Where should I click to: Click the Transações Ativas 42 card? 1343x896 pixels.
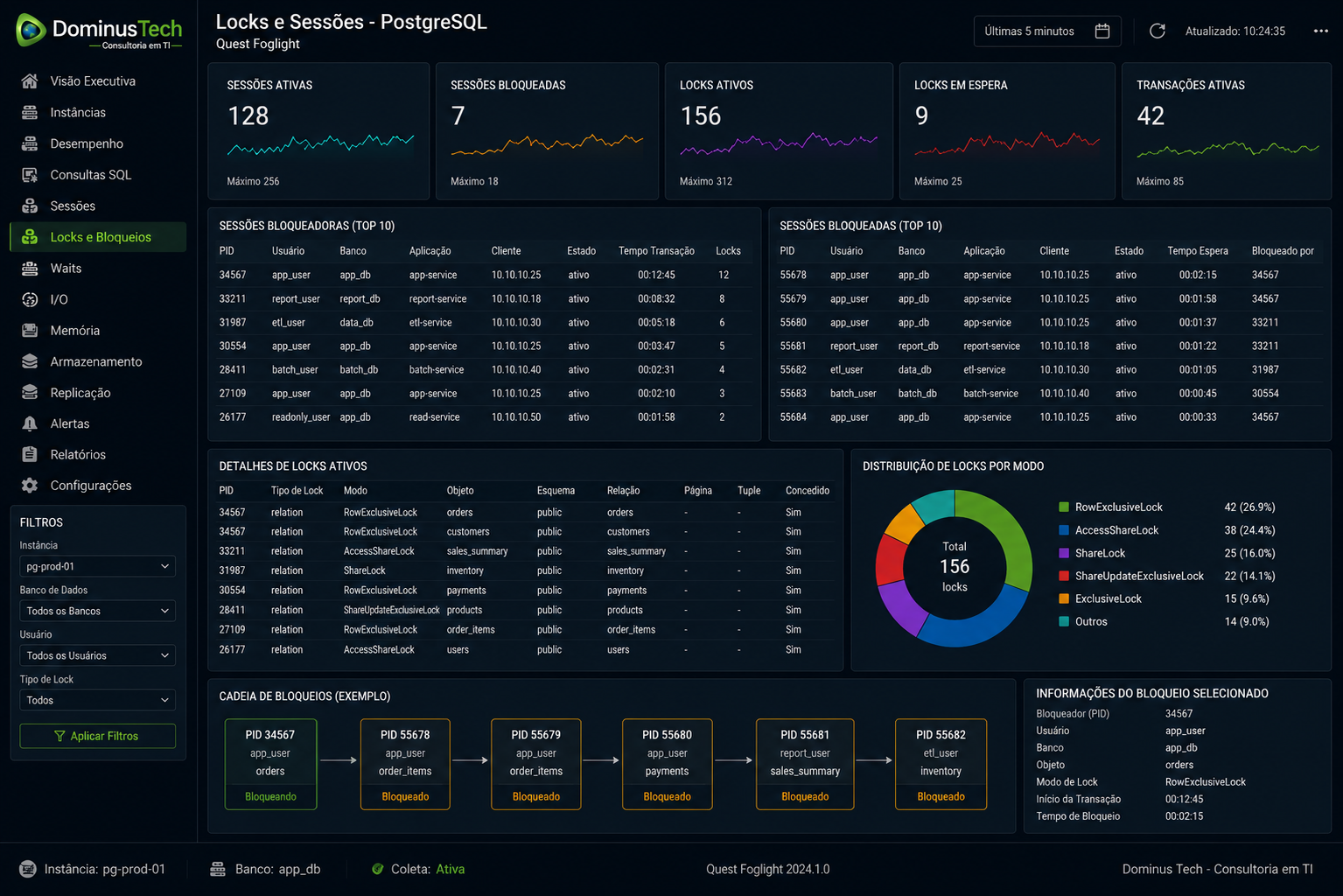pos(1227,131)
